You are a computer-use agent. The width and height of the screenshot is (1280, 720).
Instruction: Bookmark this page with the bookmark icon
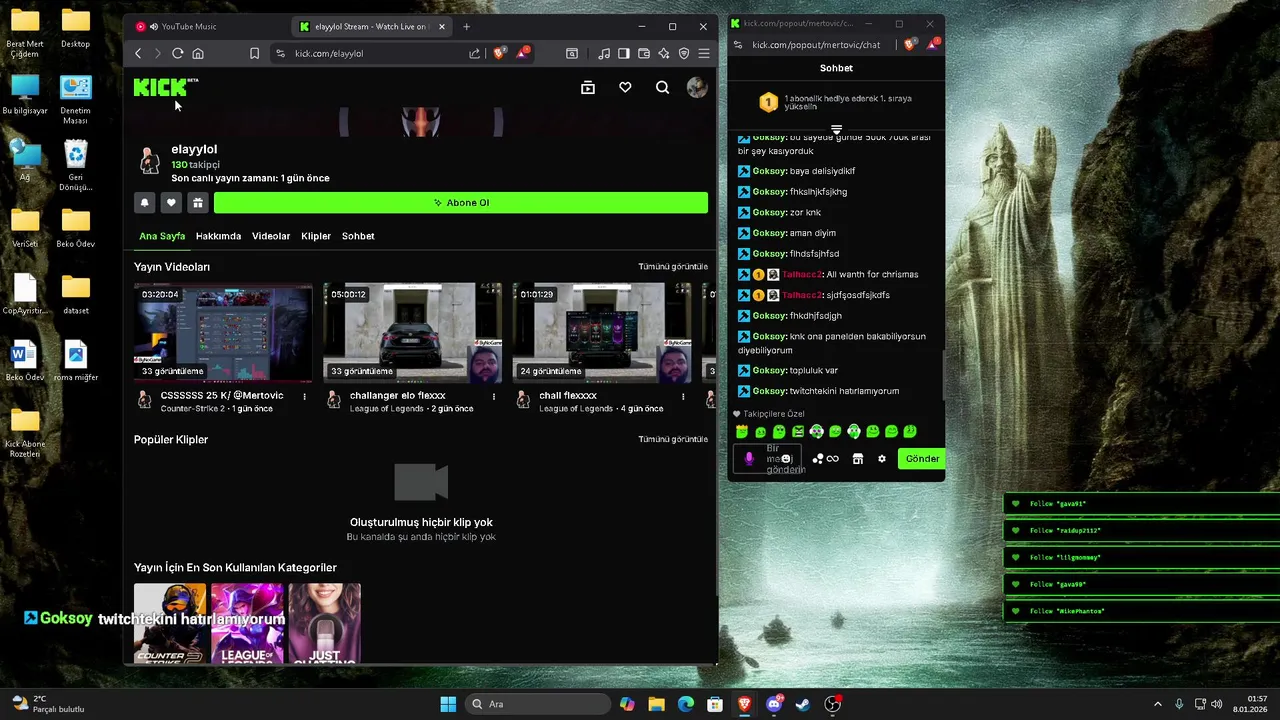point(254,53)
